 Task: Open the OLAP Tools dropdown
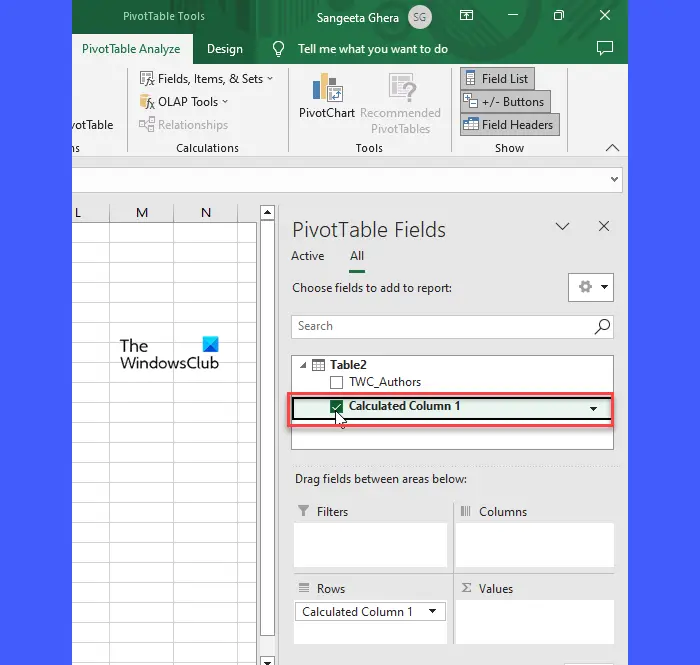pos(184,102)
